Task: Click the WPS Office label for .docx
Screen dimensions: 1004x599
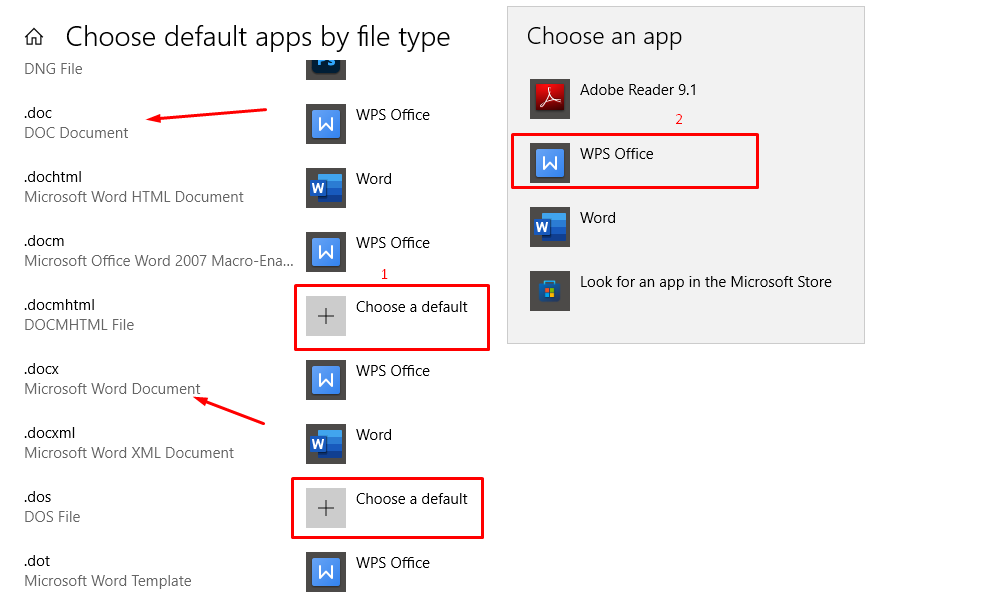Action: point(393,371)
